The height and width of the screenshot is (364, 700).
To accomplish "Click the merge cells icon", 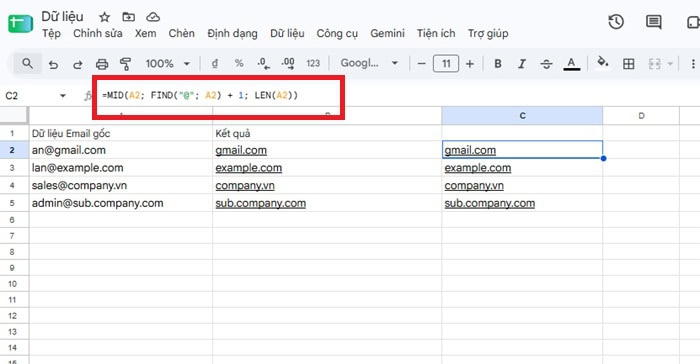I will tap(654, 64).
